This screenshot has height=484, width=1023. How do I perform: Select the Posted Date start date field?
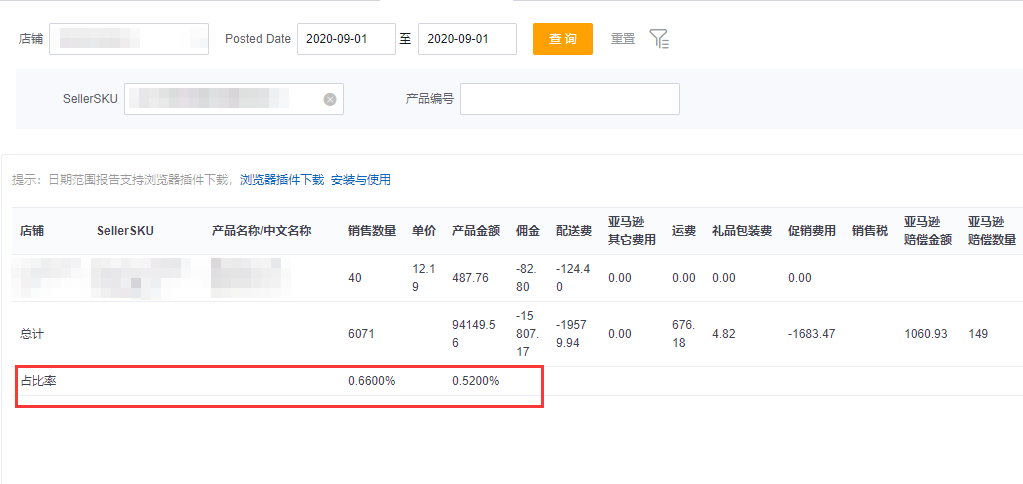point(346,39)
